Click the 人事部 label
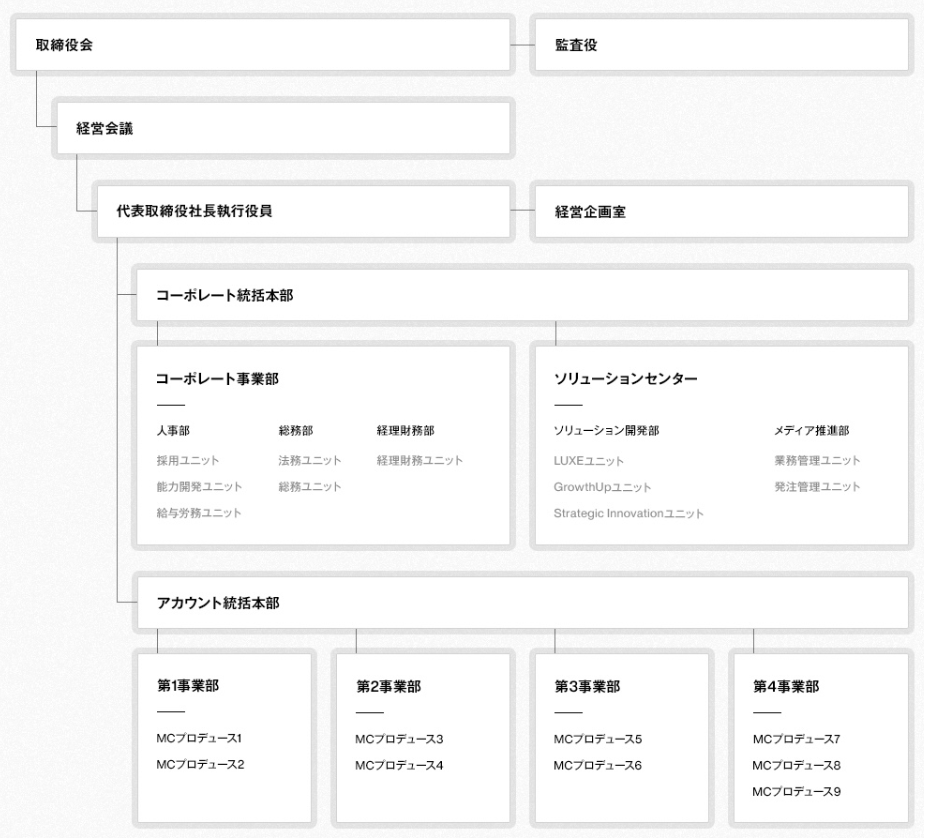 pyautogui.click(x=174, y=431)
